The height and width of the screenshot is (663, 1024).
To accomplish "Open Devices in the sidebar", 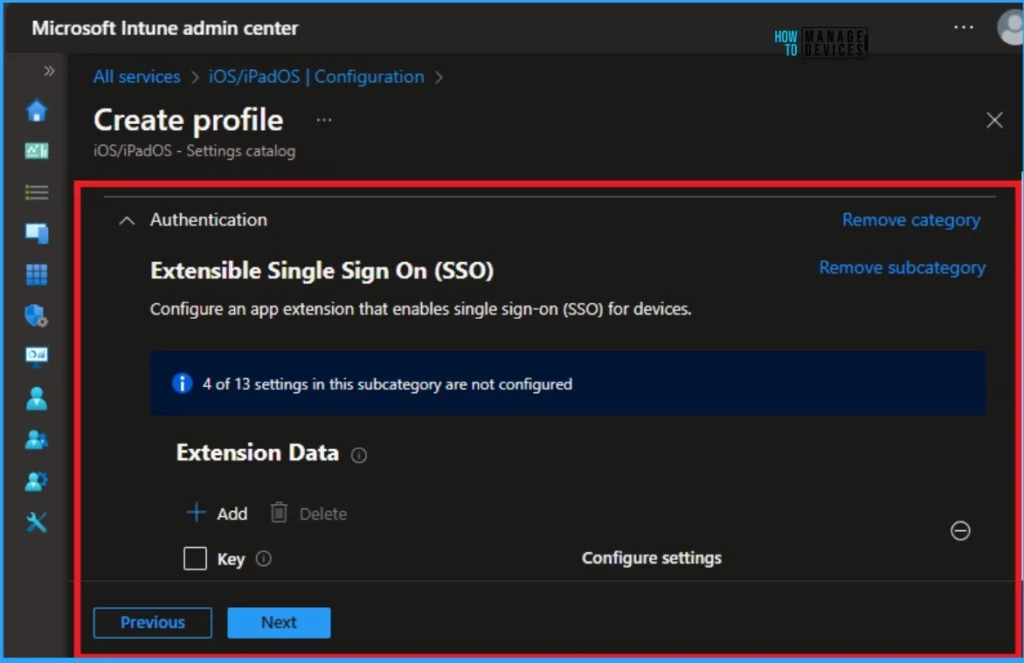I will 37,233.
